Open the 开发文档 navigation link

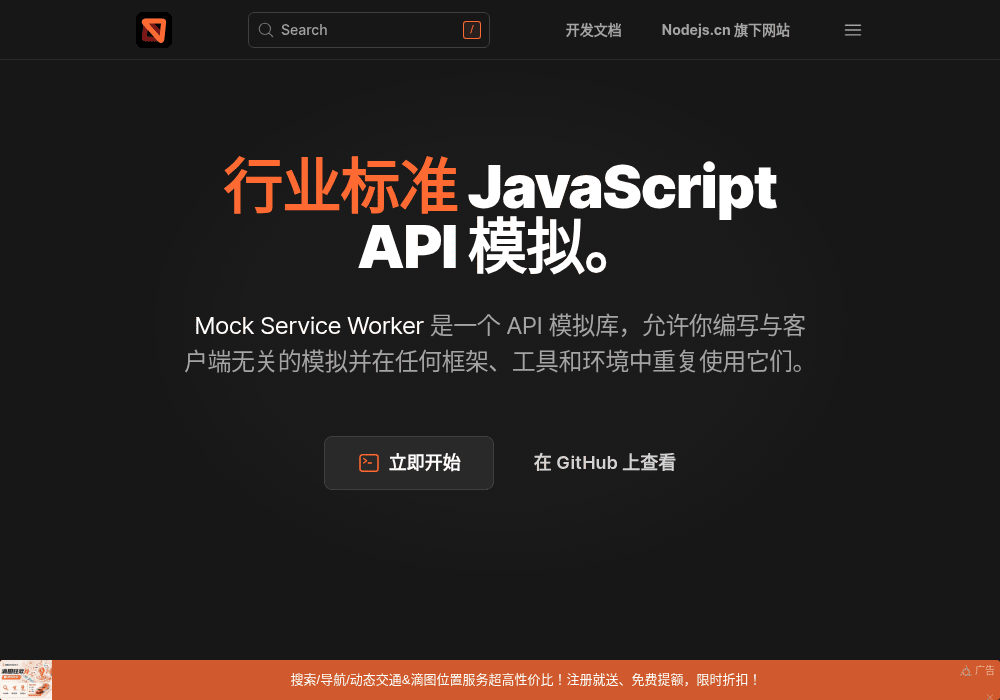point(593,30)
